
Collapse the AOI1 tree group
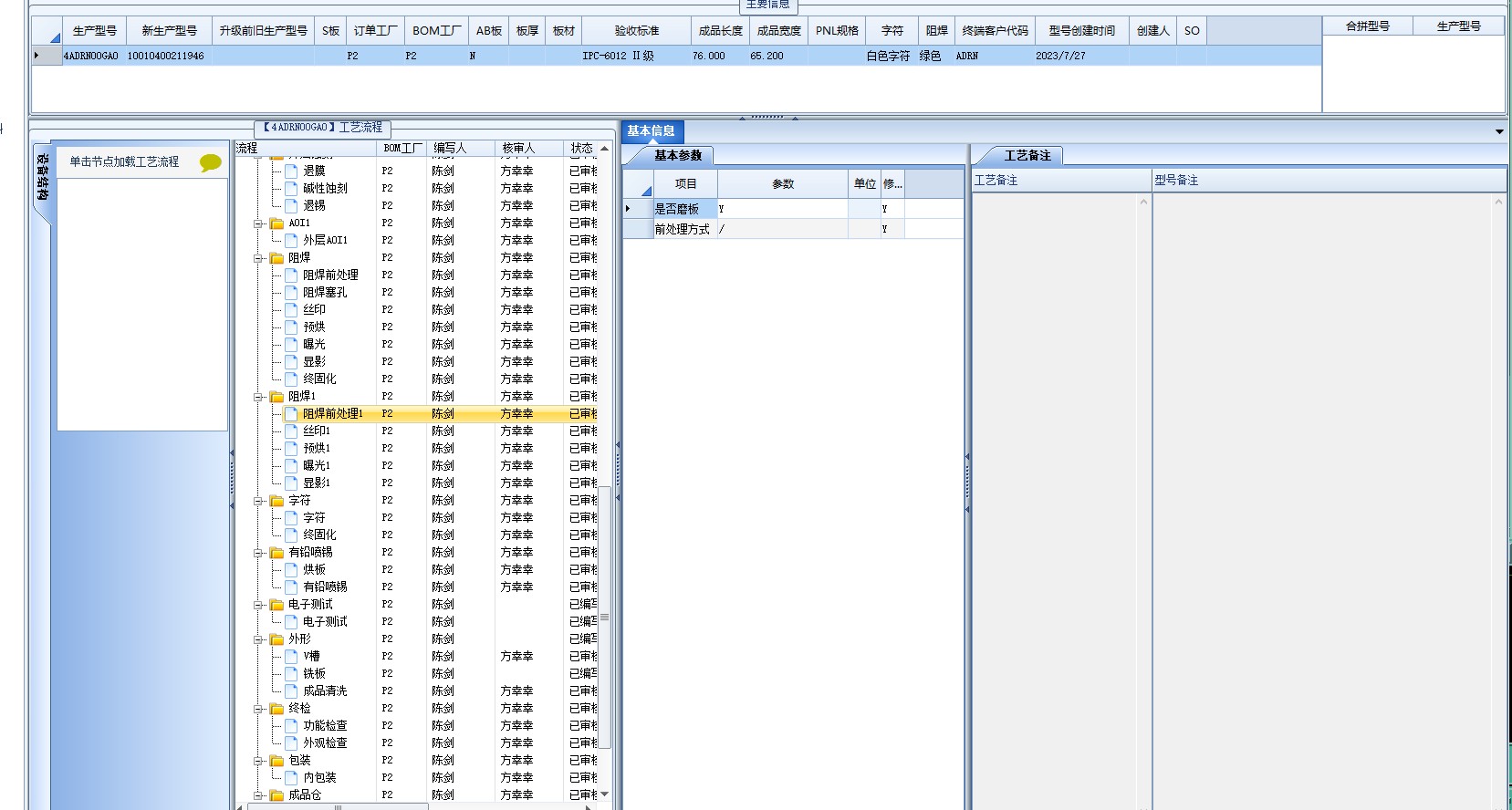click(258, 223)
